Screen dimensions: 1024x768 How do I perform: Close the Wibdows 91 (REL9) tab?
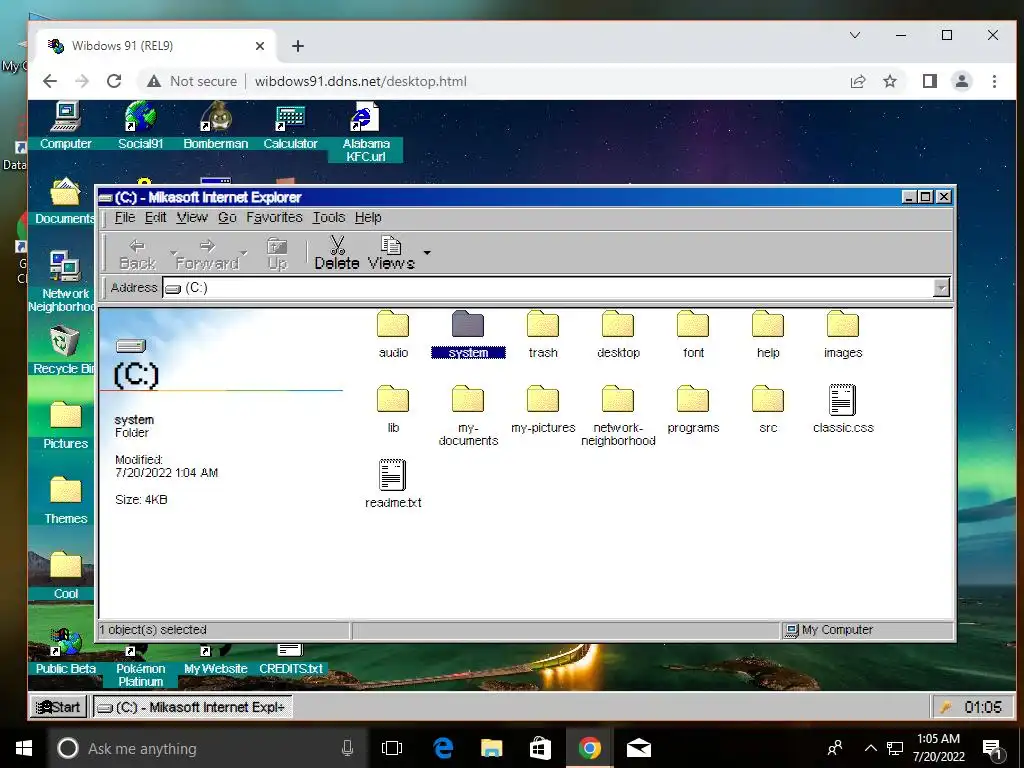tap(260, 46)
